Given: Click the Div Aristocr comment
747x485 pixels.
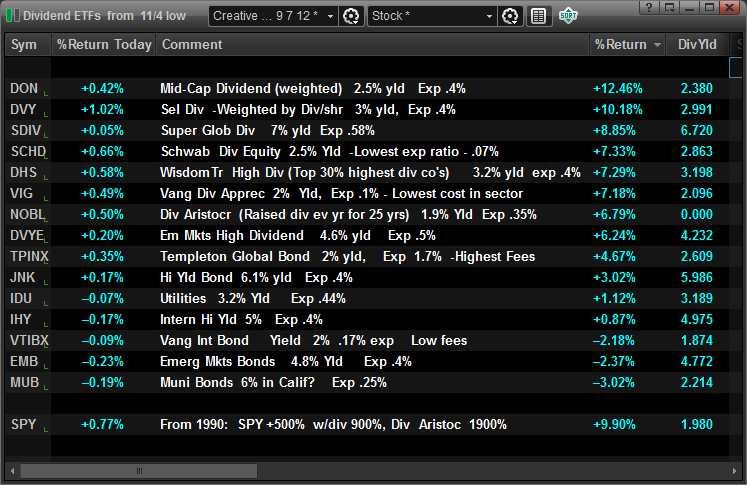Looking at the screenshot, I should pyautogui.click(x=348, y=214).
